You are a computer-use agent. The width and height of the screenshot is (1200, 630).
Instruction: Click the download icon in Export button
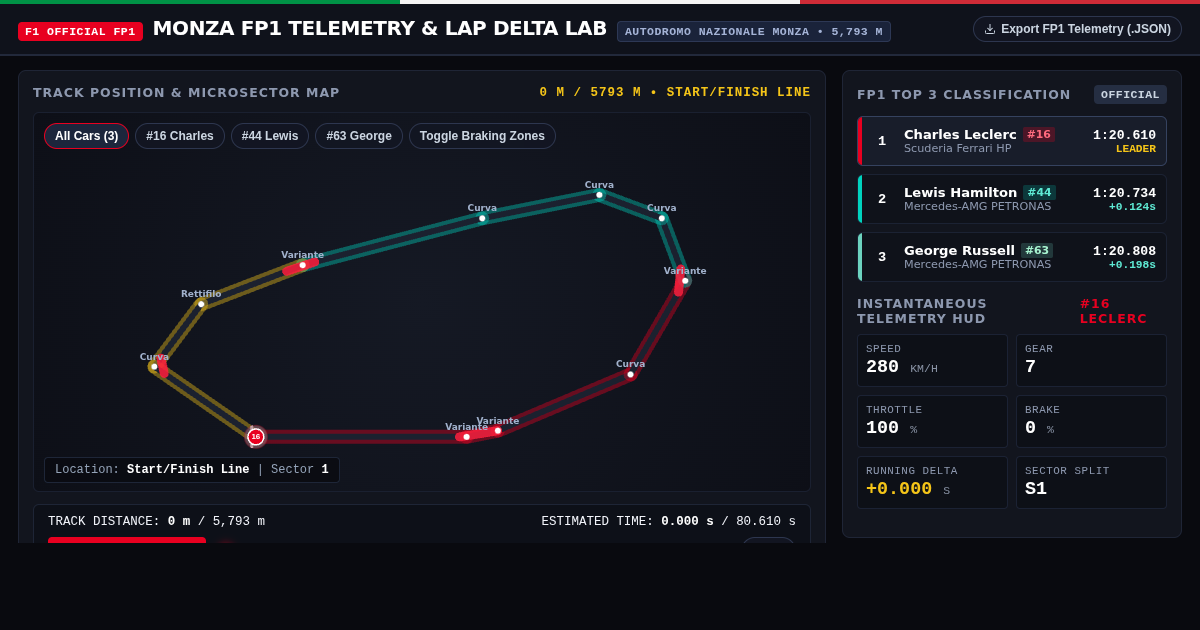990,29
